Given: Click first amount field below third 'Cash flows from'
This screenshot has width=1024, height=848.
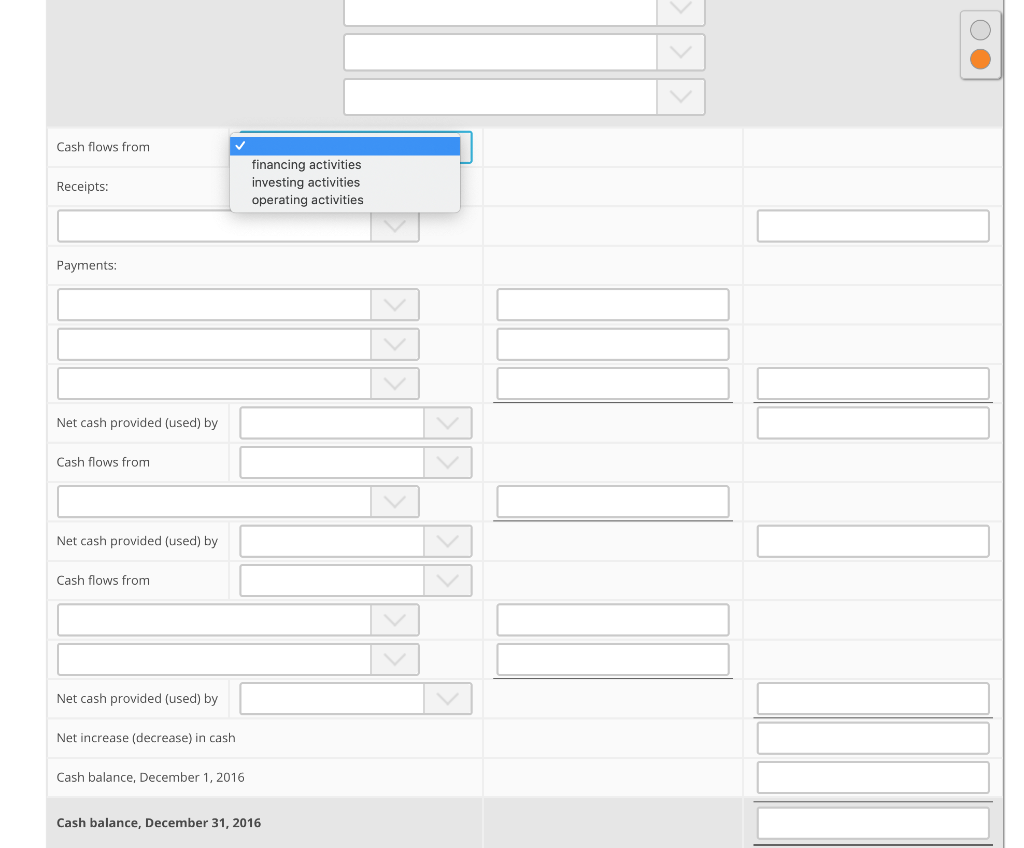Looking at the screenshot, I should tap(613, 620).
